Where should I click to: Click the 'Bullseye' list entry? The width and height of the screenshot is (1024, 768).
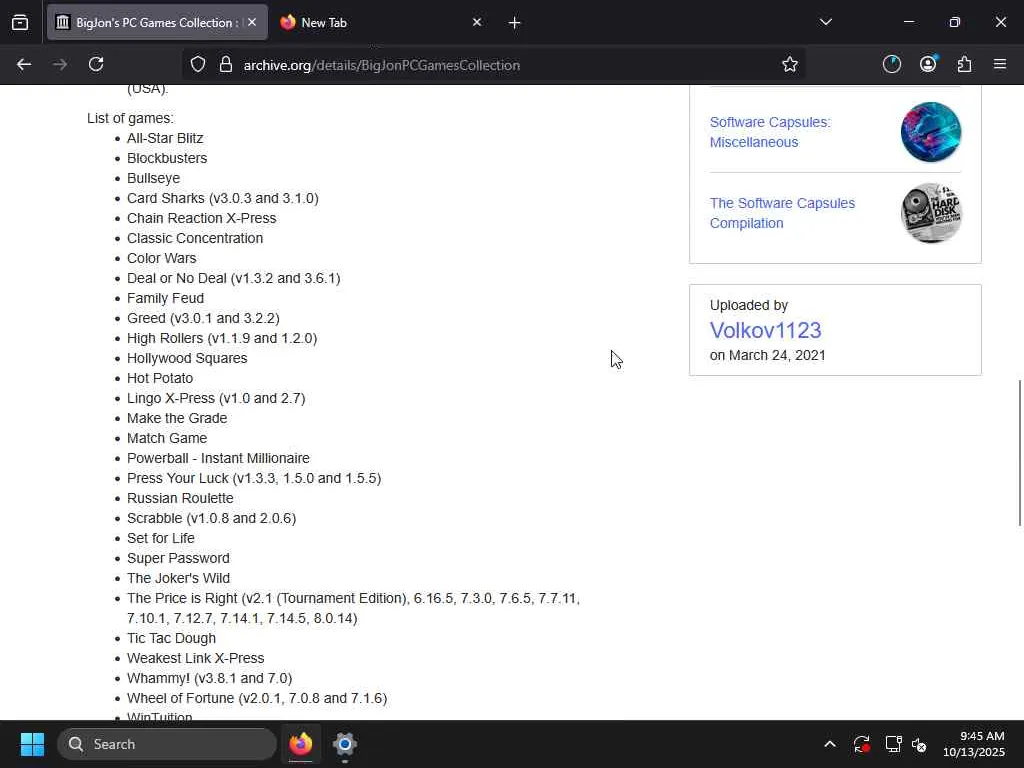pyautogui.click(x=153, y=178)
